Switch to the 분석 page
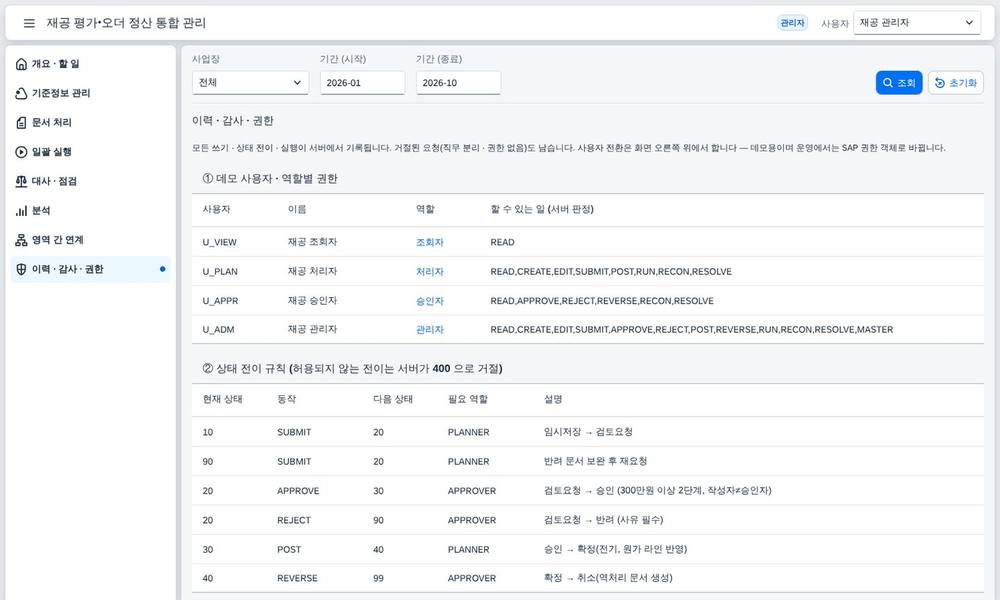The width and height of the screenshot is (1000, 600). (91, 210)
